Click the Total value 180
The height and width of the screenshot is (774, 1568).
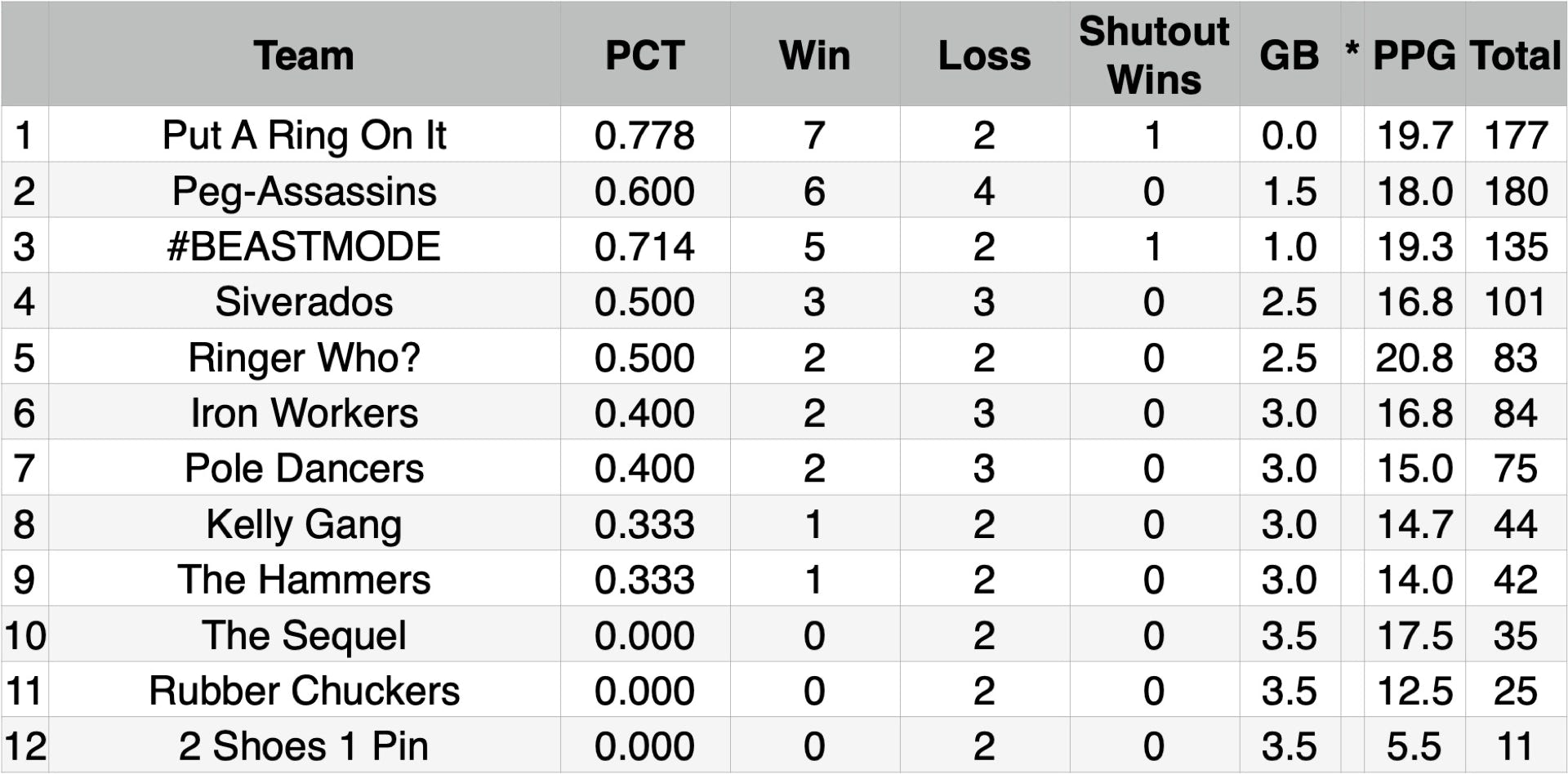(x=1515, y=191)
